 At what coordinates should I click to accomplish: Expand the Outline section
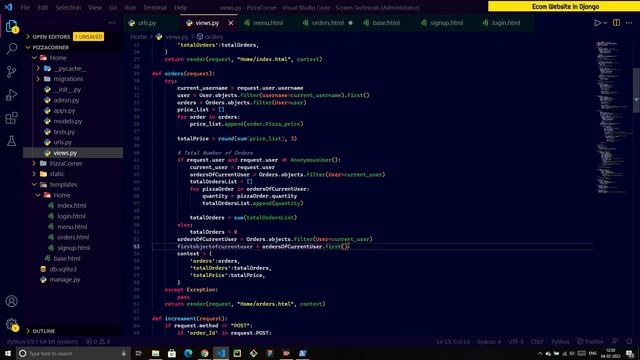44,331
